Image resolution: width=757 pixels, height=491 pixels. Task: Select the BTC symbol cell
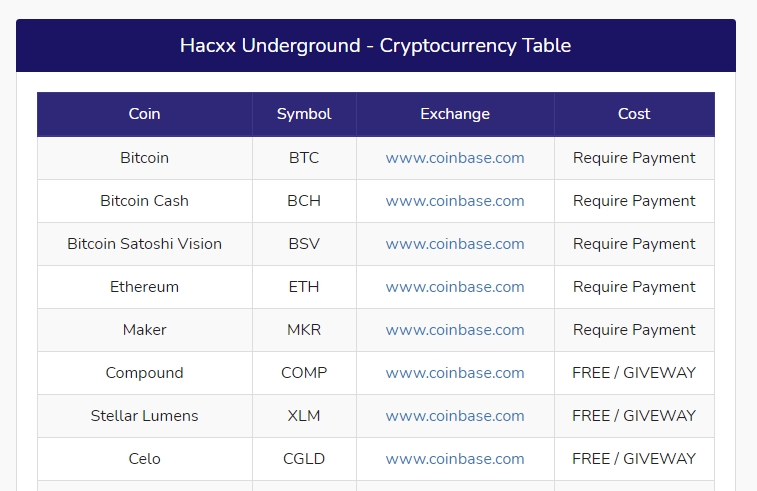coord(304,158)
